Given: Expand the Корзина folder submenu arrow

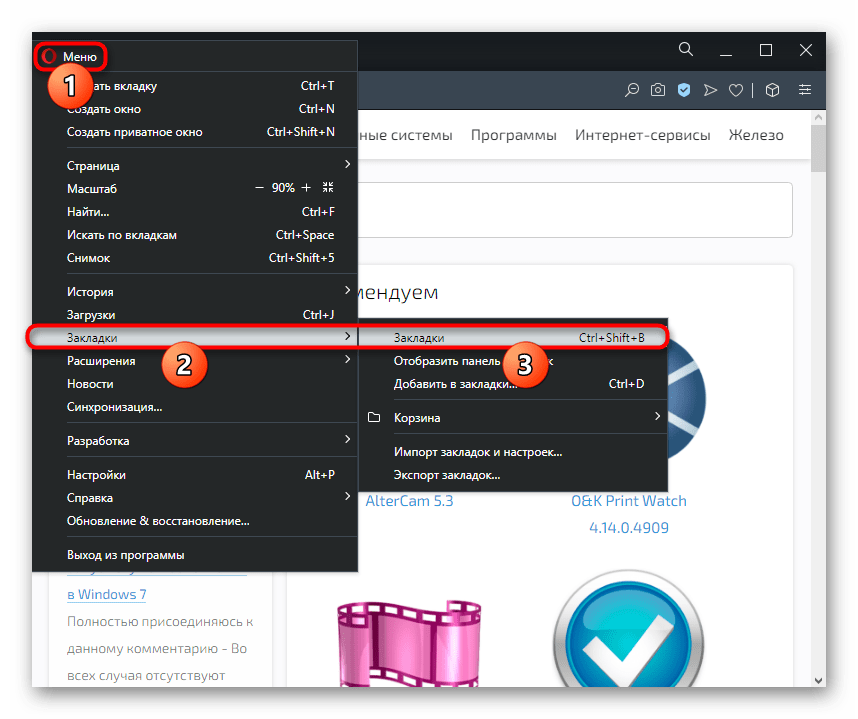Looking at the screenshot, I should click(x=657, y=416).
